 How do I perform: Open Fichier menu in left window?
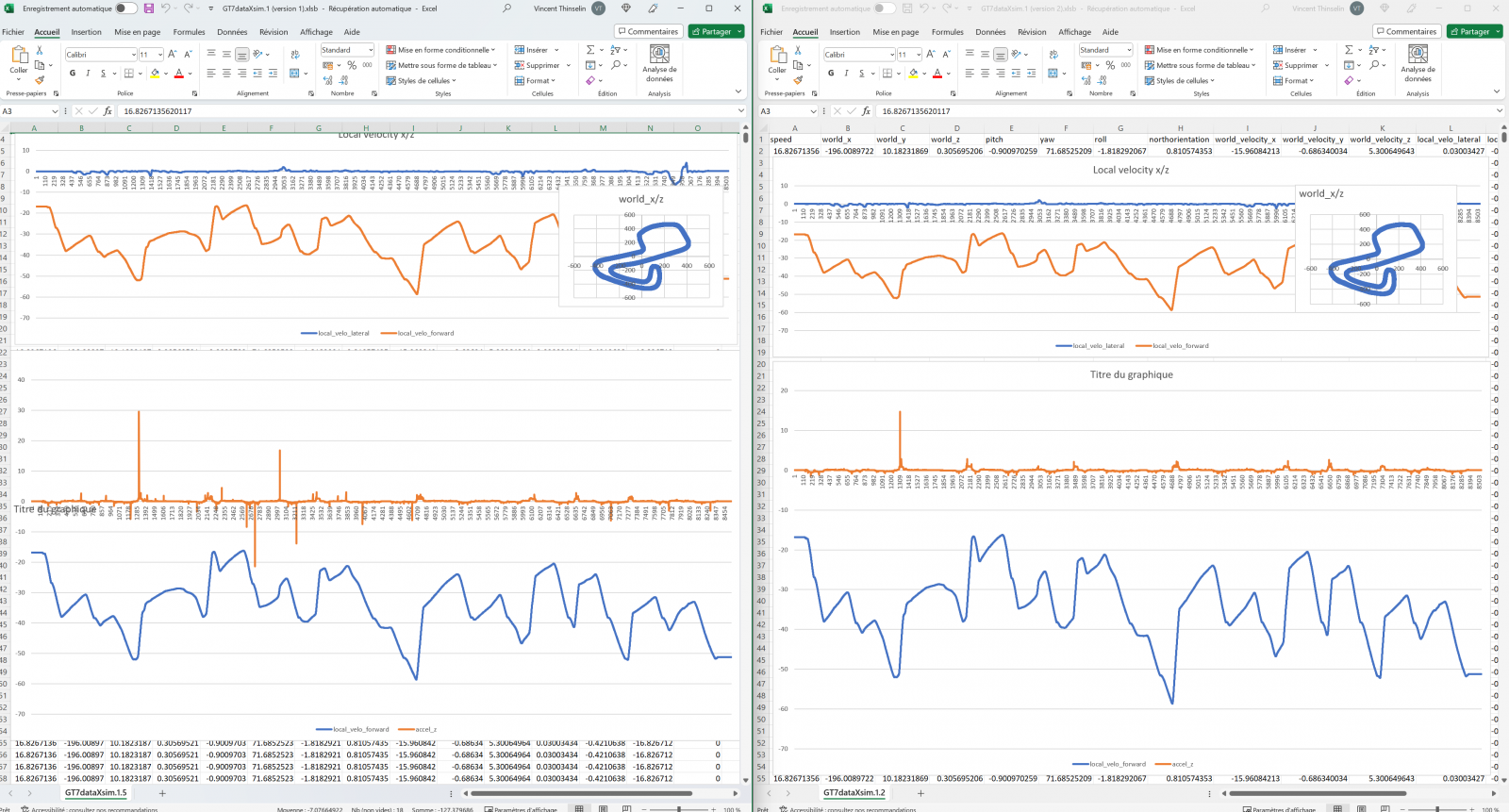point(13,32)
